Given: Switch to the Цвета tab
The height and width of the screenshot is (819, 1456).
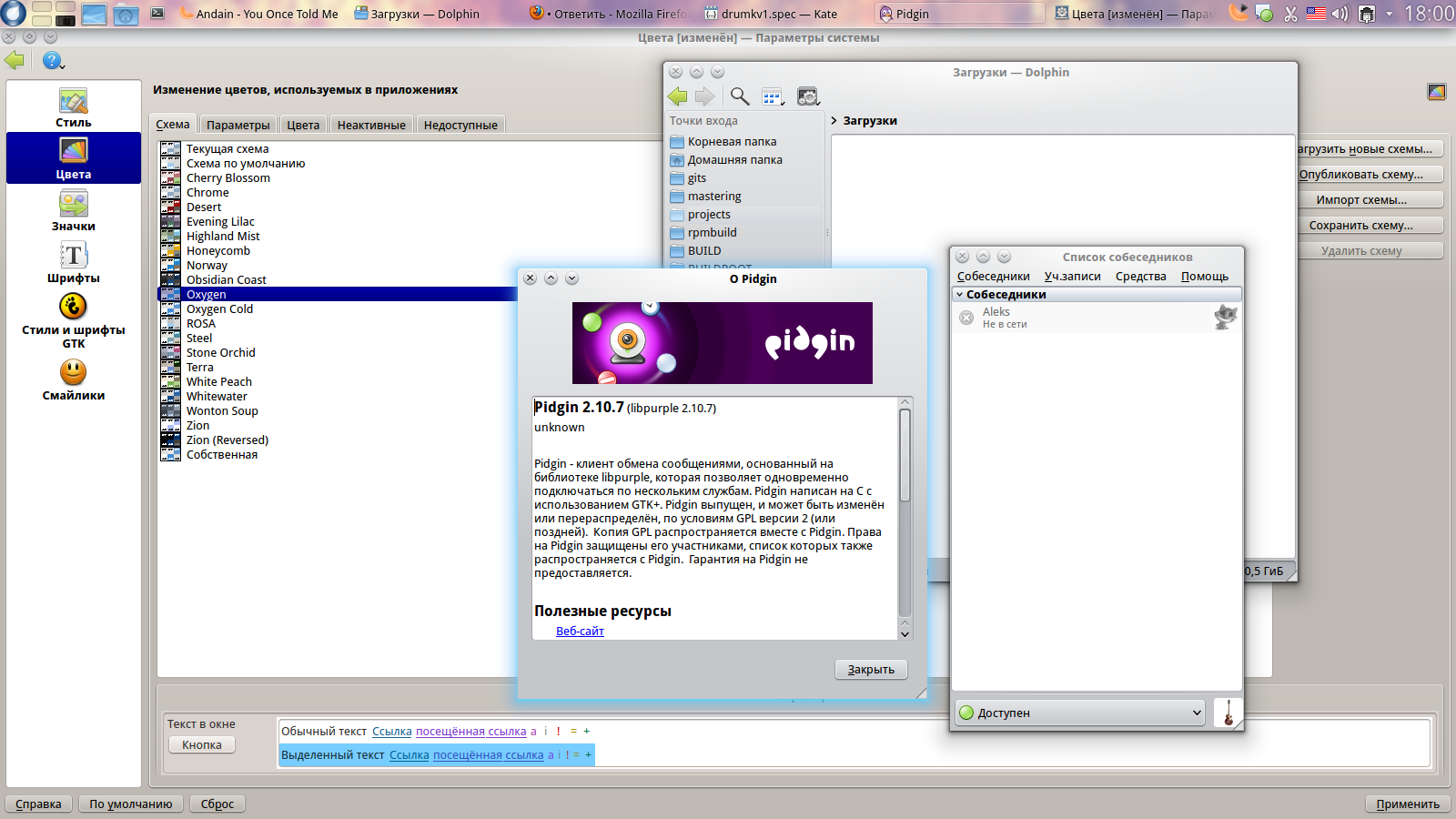Looking at the screenshot, I should pyautogui.click(x=303, y=125).
